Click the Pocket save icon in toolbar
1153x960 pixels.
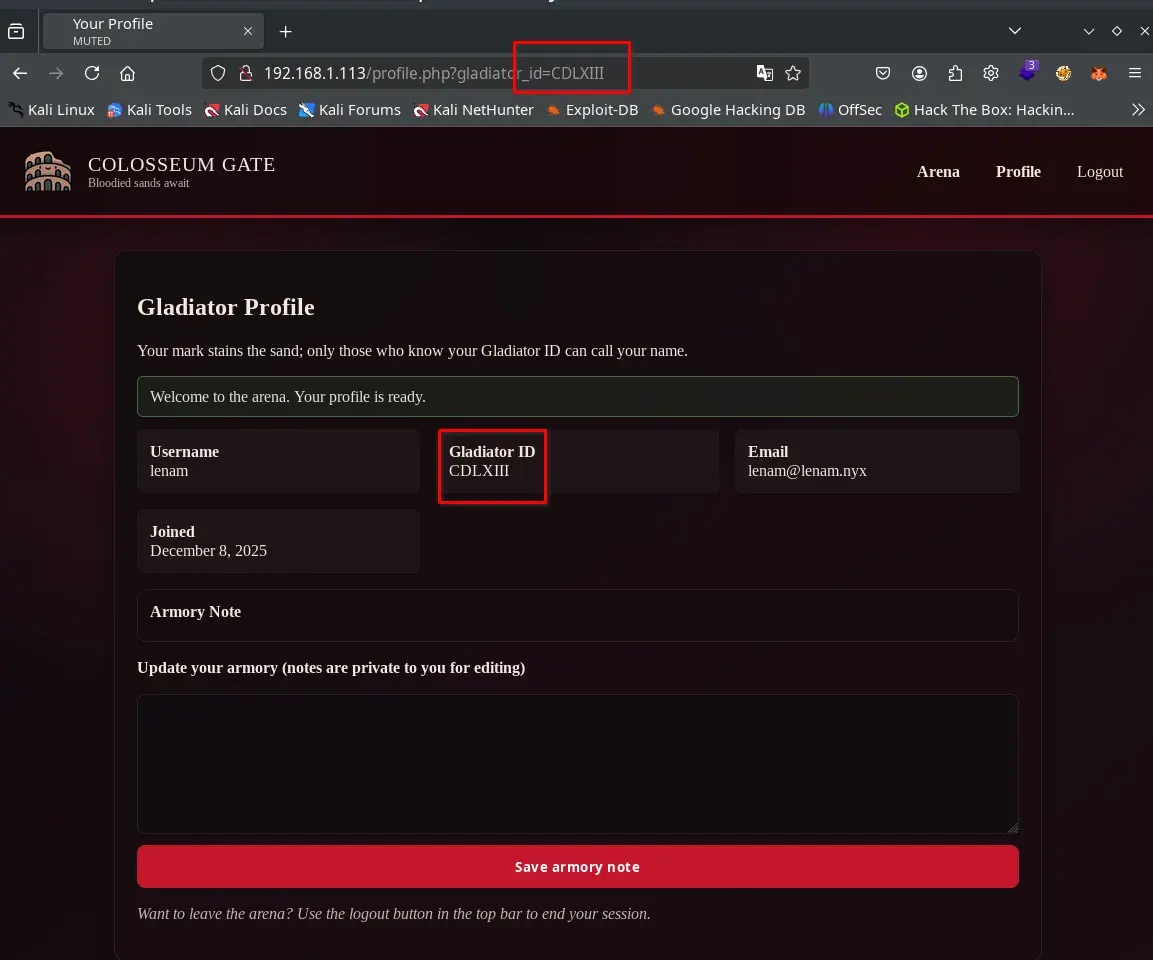(883, 73)
